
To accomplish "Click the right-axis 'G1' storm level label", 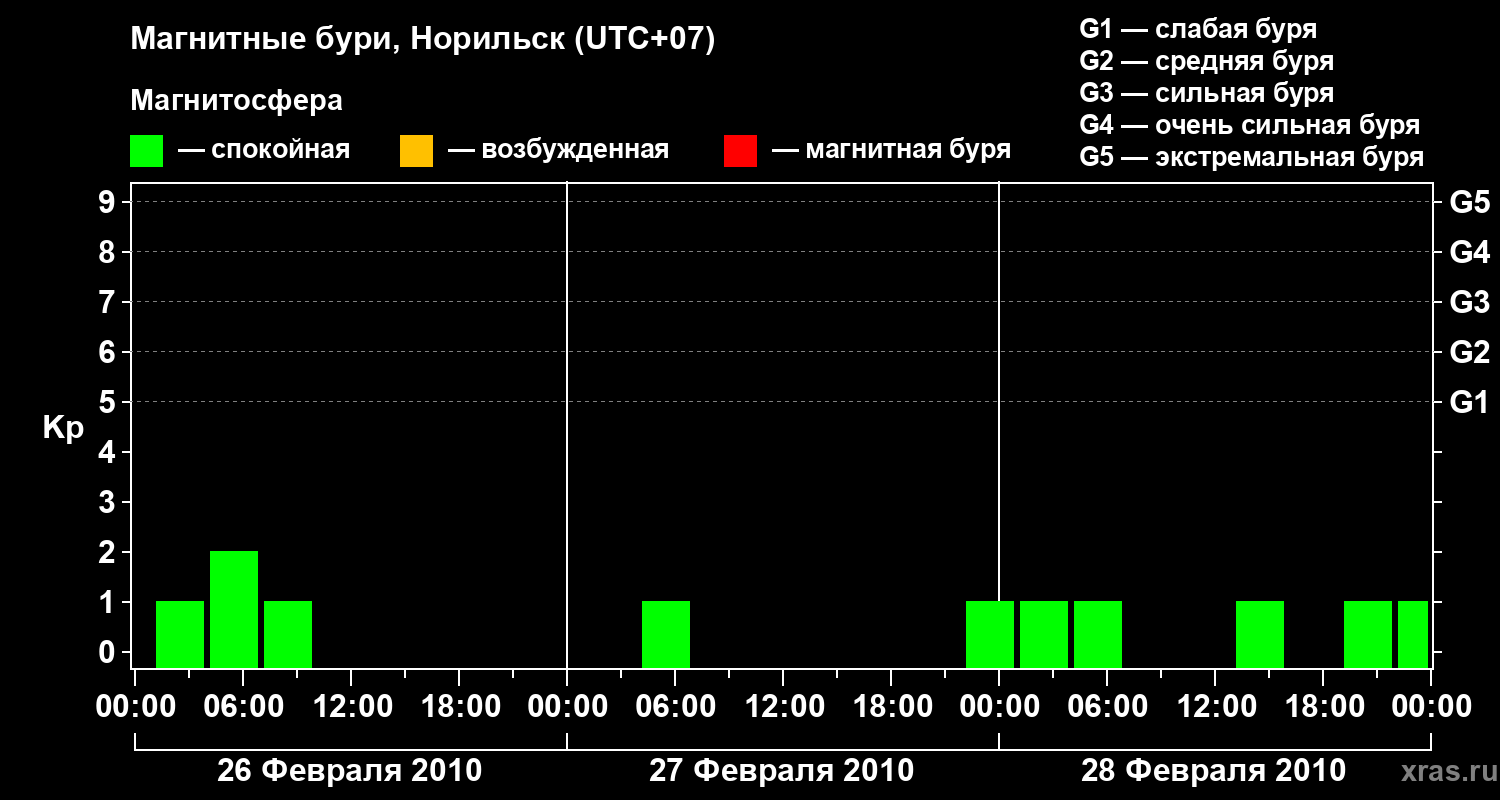I will coord(1469,402).
